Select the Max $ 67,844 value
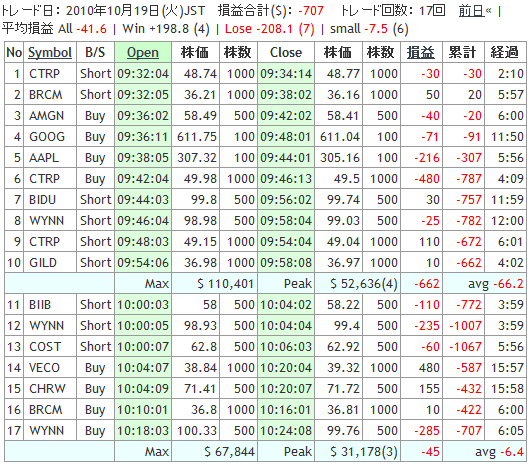Viewport: 529px width, 464px height. (229, 452)
